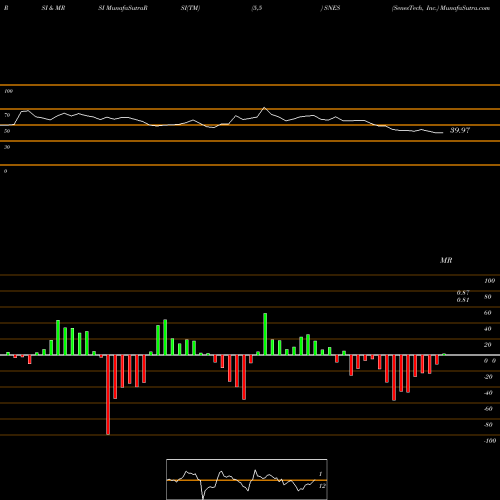Click the RSI axis label 50
The image size is (500, 500).
pos(7,131)
